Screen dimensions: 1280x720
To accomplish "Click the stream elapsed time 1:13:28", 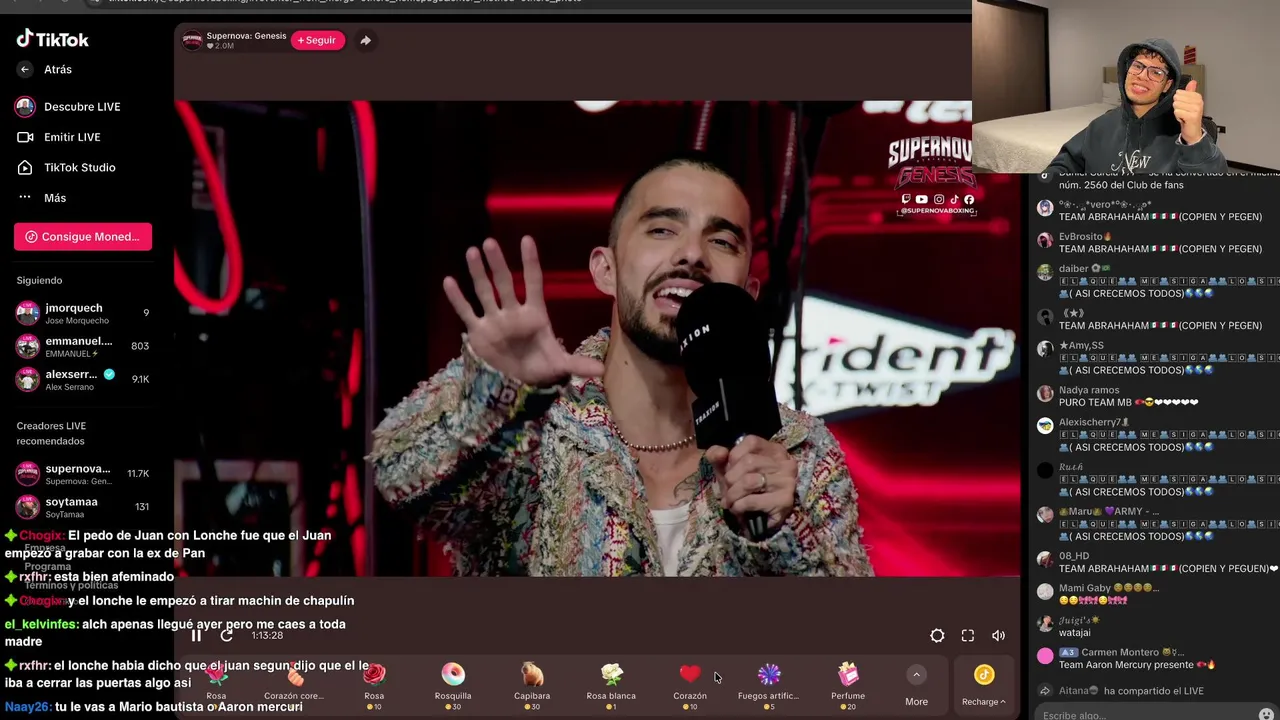I will (x=267, y=635).
